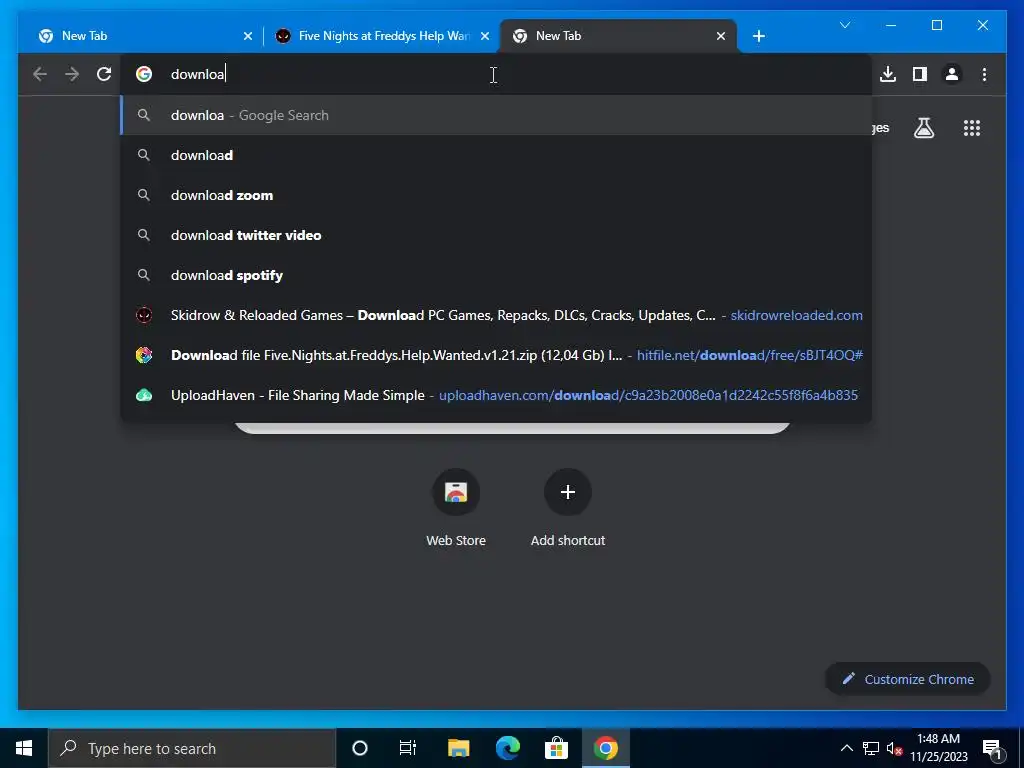Minimize the Chrome window
This screenshot has height=768, width=1024.
click(891, 25)
